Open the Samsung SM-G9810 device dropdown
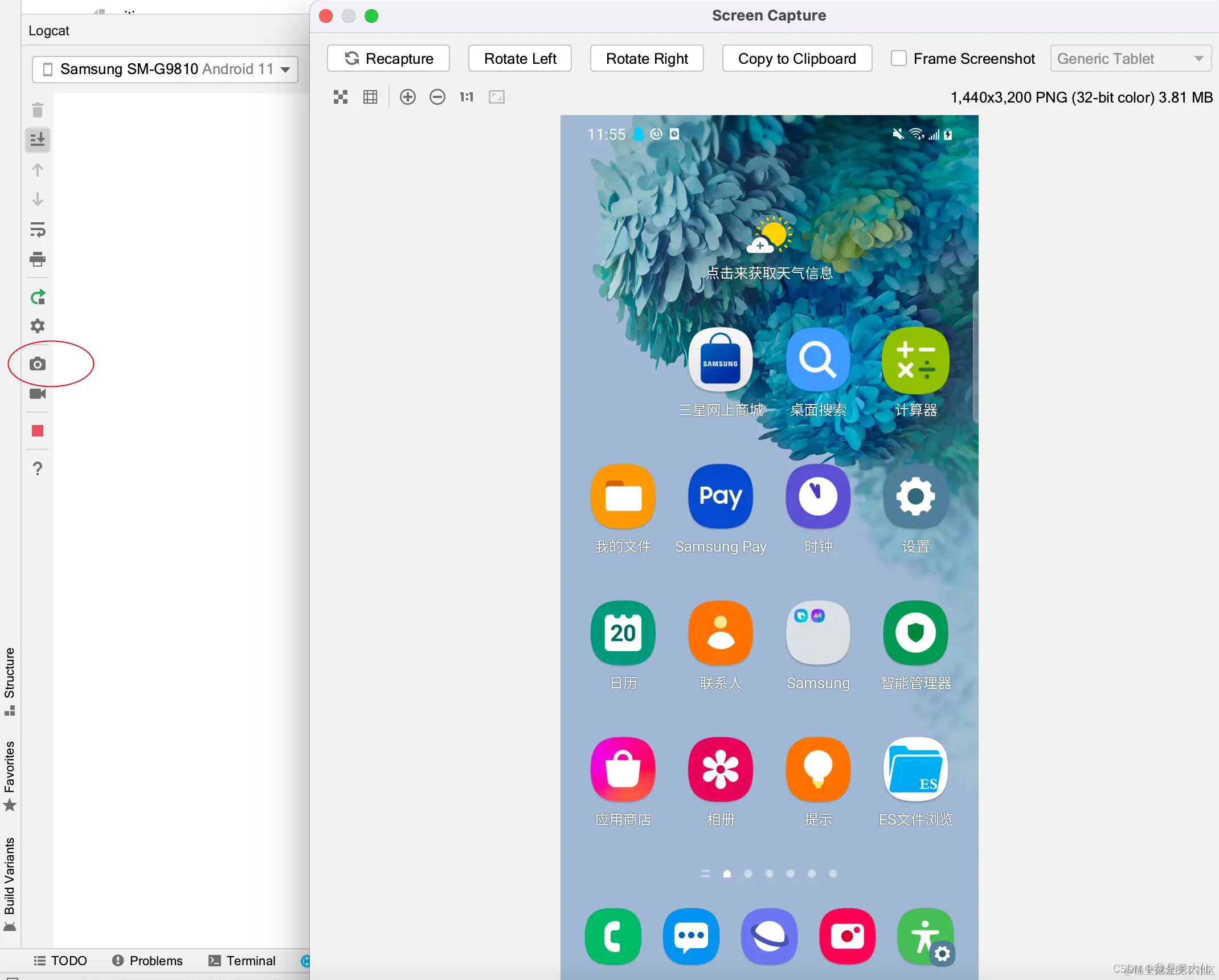This screenshot has width=1219, height=980. pos(165,70)
